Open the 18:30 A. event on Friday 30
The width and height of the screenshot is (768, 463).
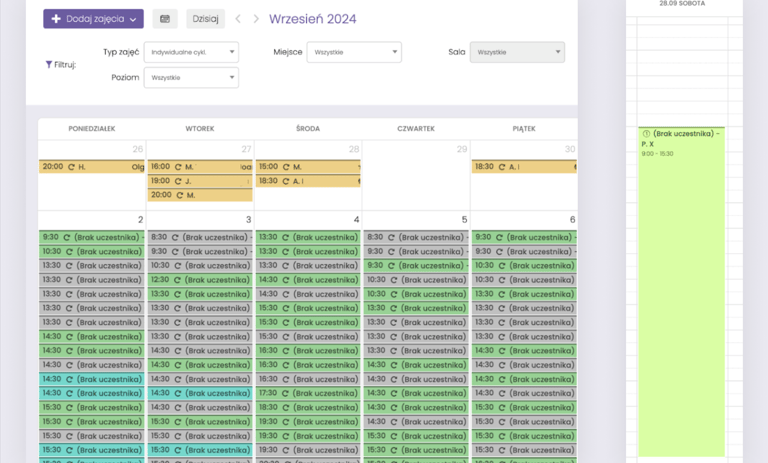click(524, 167)
